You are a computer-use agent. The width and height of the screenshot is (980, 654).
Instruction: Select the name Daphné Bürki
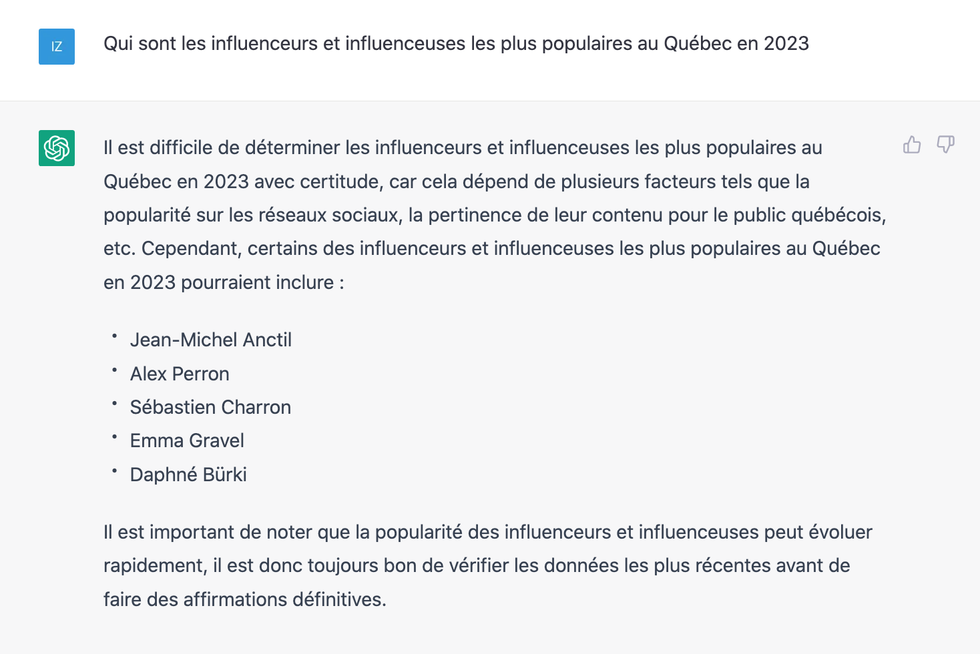pos(190,474)
